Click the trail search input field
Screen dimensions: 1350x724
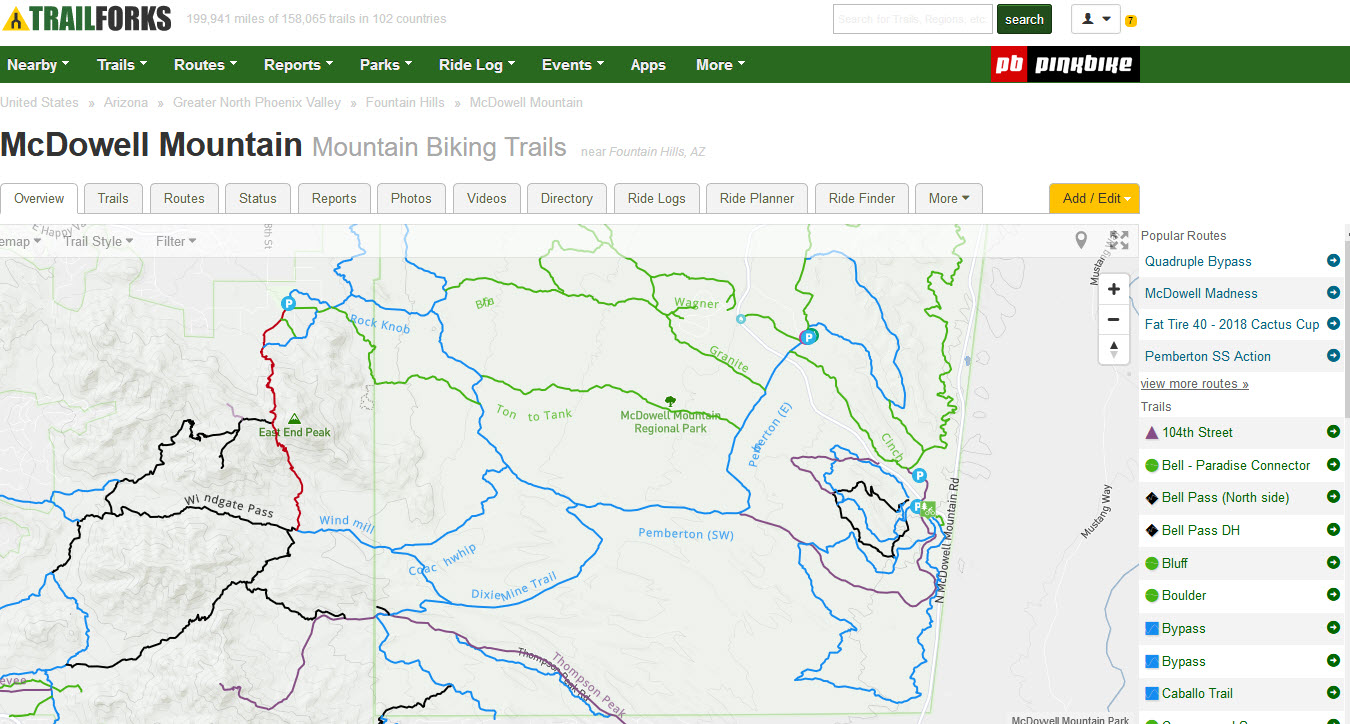[912, 19]
